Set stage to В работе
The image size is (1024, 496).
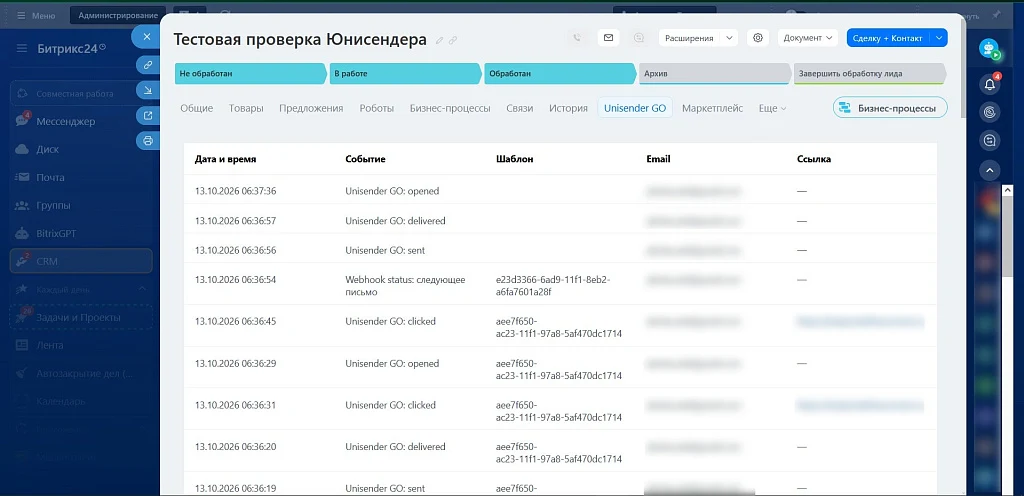[405, 74]
